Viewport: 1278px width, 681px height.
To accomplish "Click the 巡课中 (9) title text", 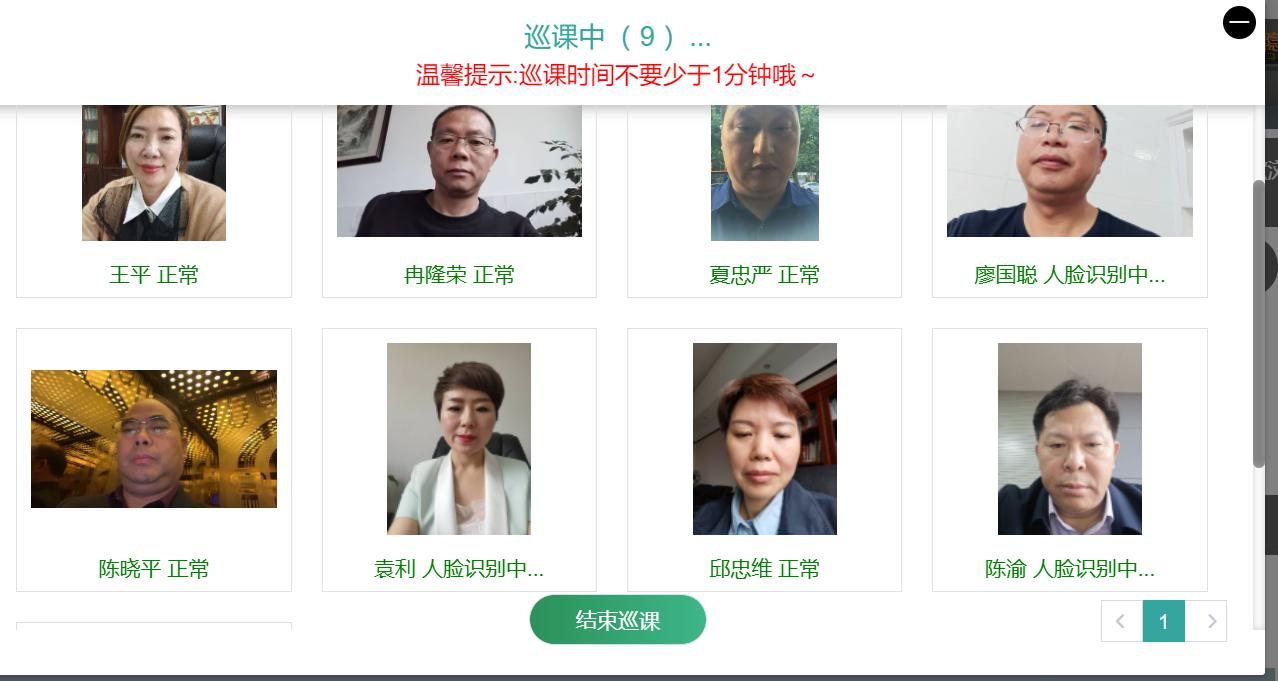I will tap(618, 37).
